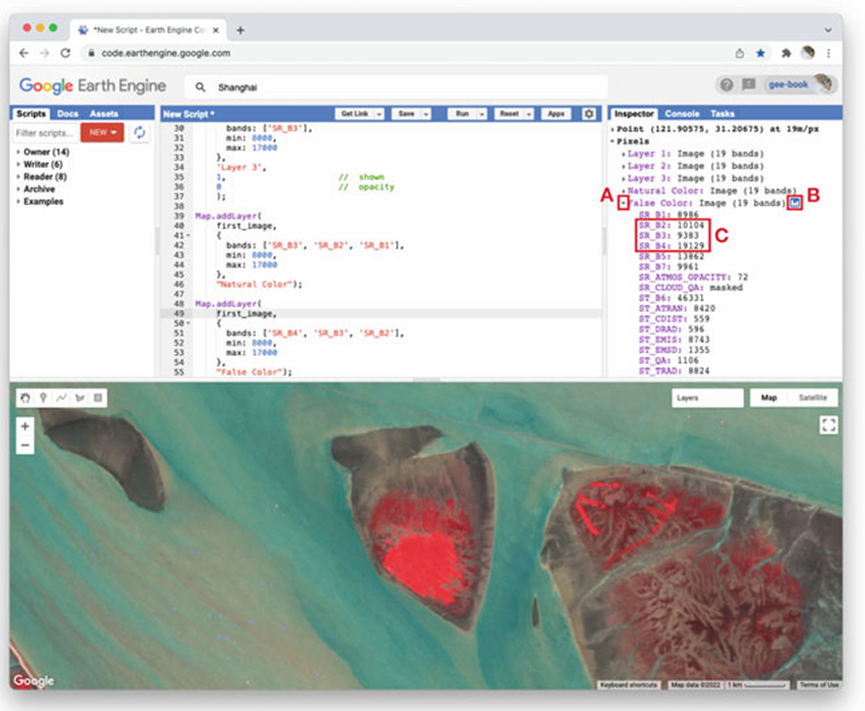865x711 pixels.
Task: Open the Earth Engine help icon
Action: [x=727, y=84]
